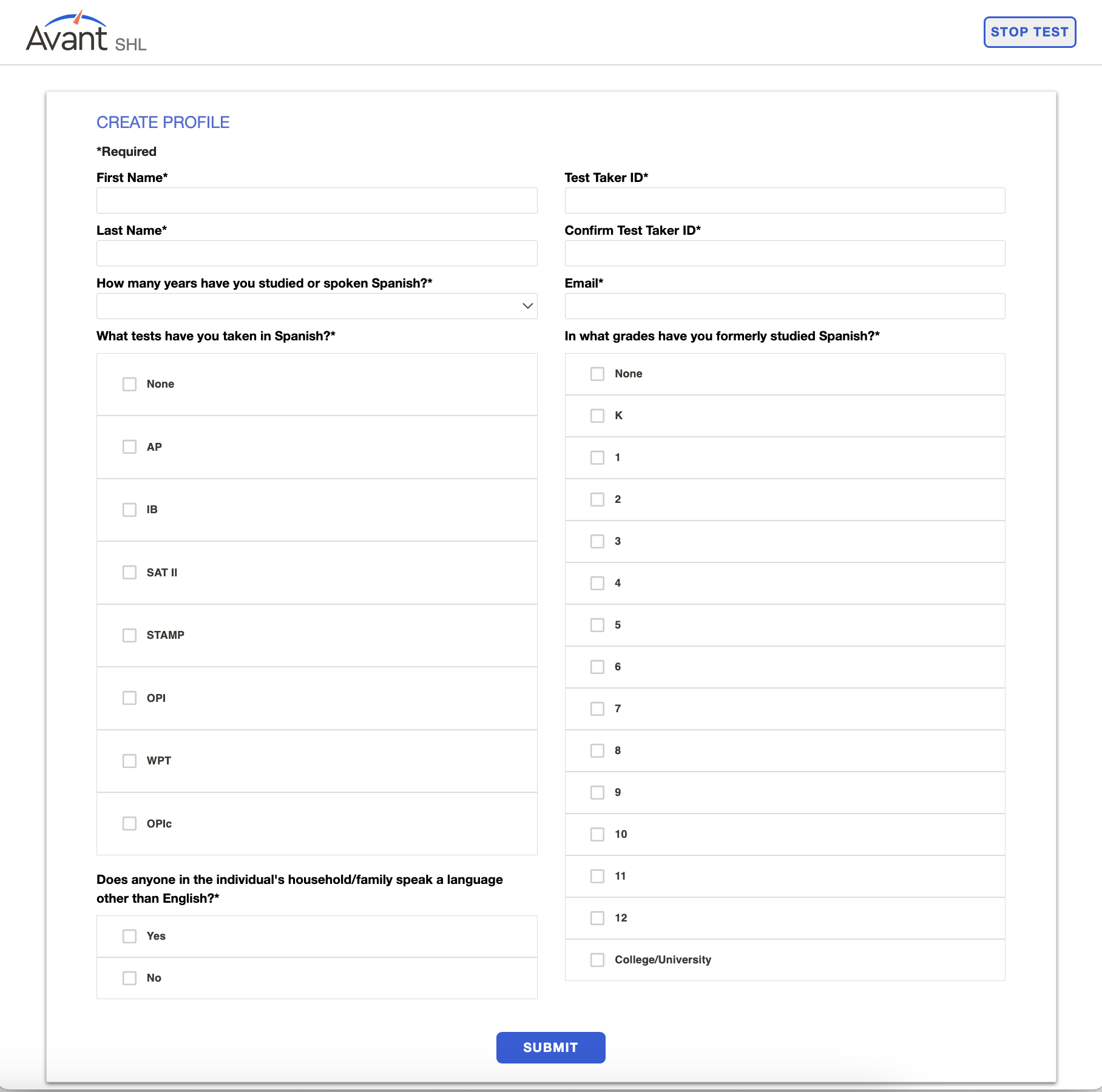Check the OPIc test option
Screen dimensions: 1102x1092
point(130,824)
